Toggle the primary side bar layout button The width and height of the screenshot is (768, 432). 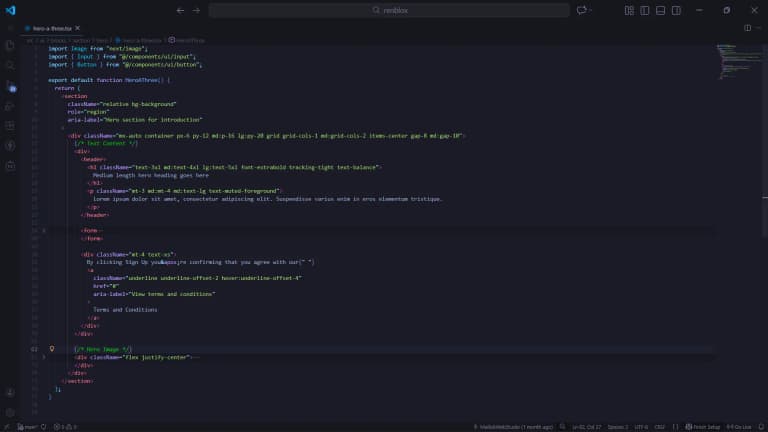[x=645, y=10]
